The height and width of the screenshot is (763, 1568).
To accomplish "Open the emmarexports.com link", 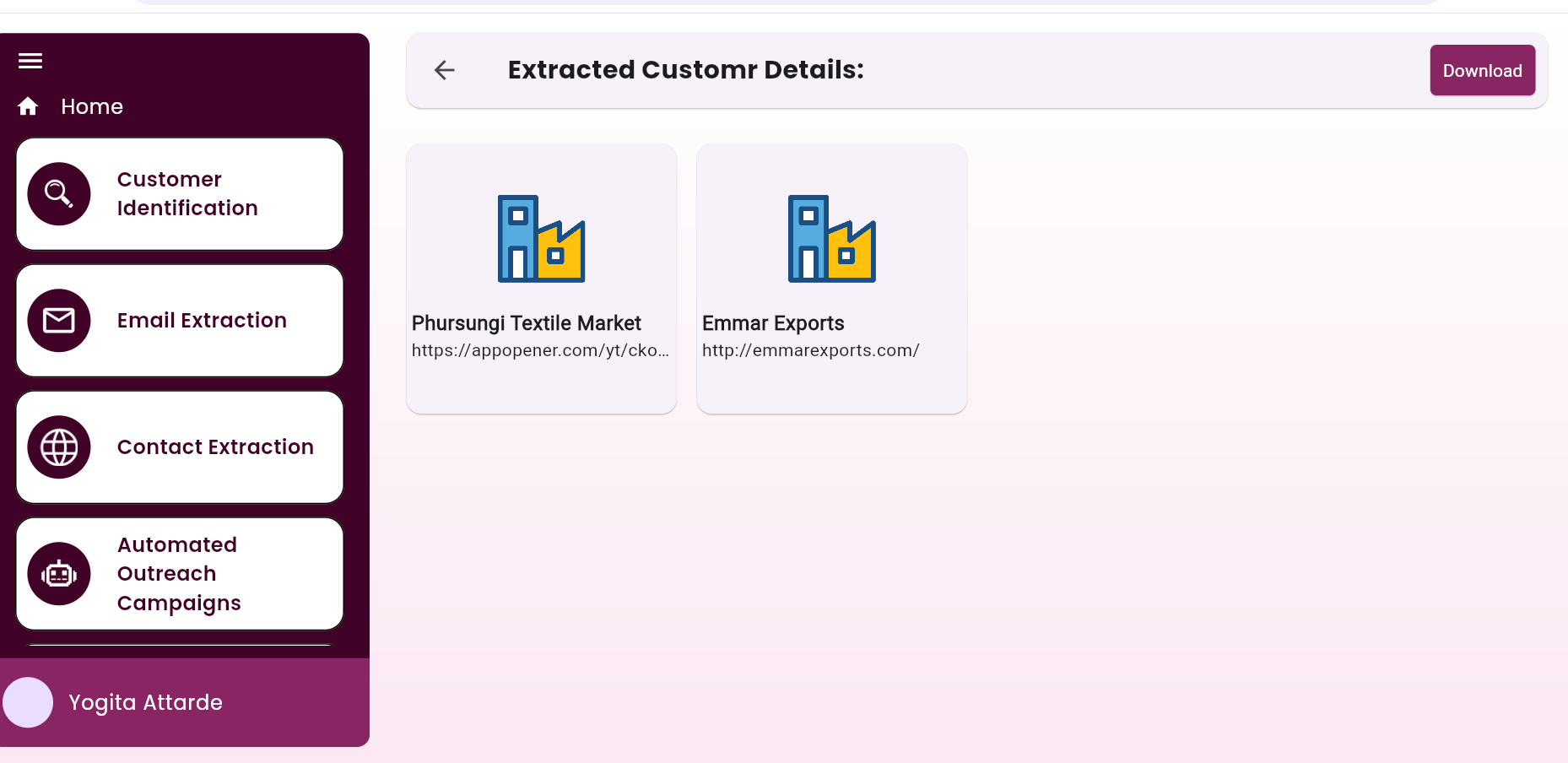I will tap(811, 350).
